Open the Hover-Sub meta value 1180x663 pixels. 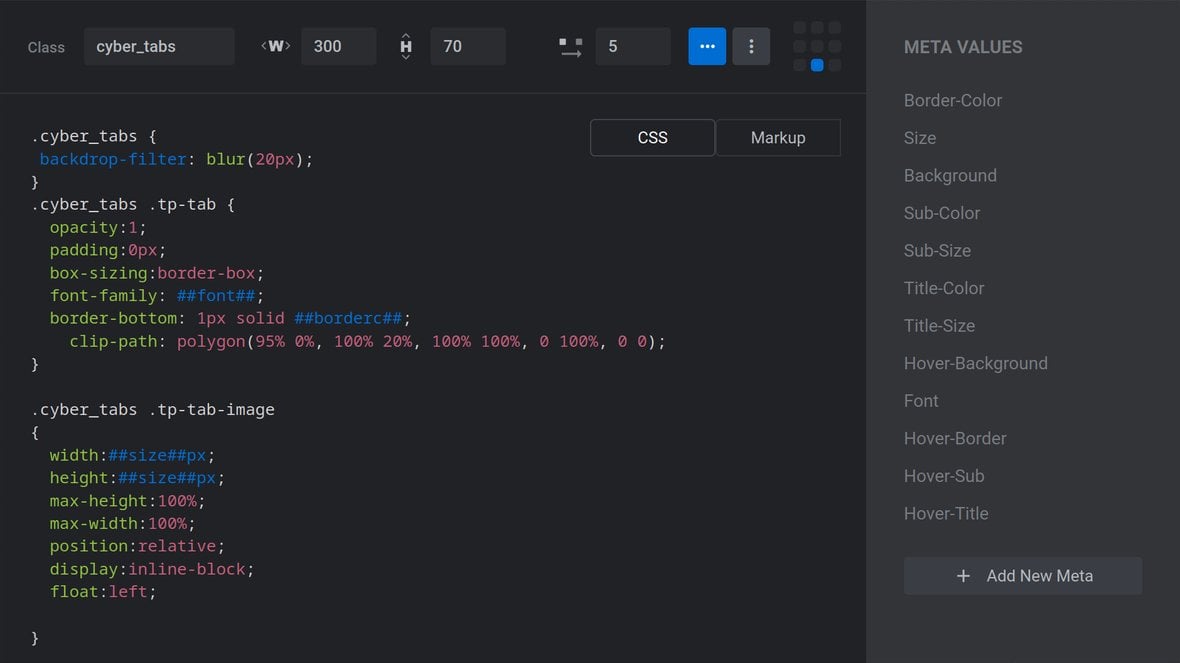[x=944, y=476]
